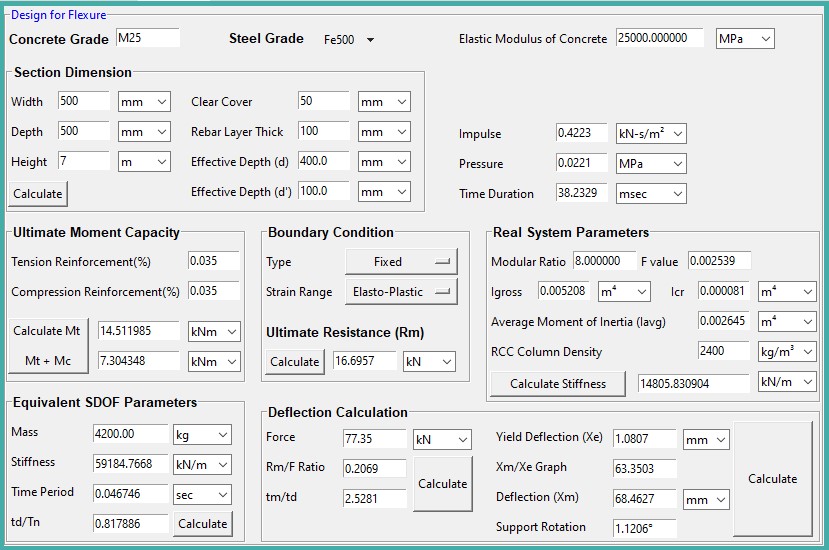Open Ultimate Resistance kN unit dropdown

(x=429, y=362)
